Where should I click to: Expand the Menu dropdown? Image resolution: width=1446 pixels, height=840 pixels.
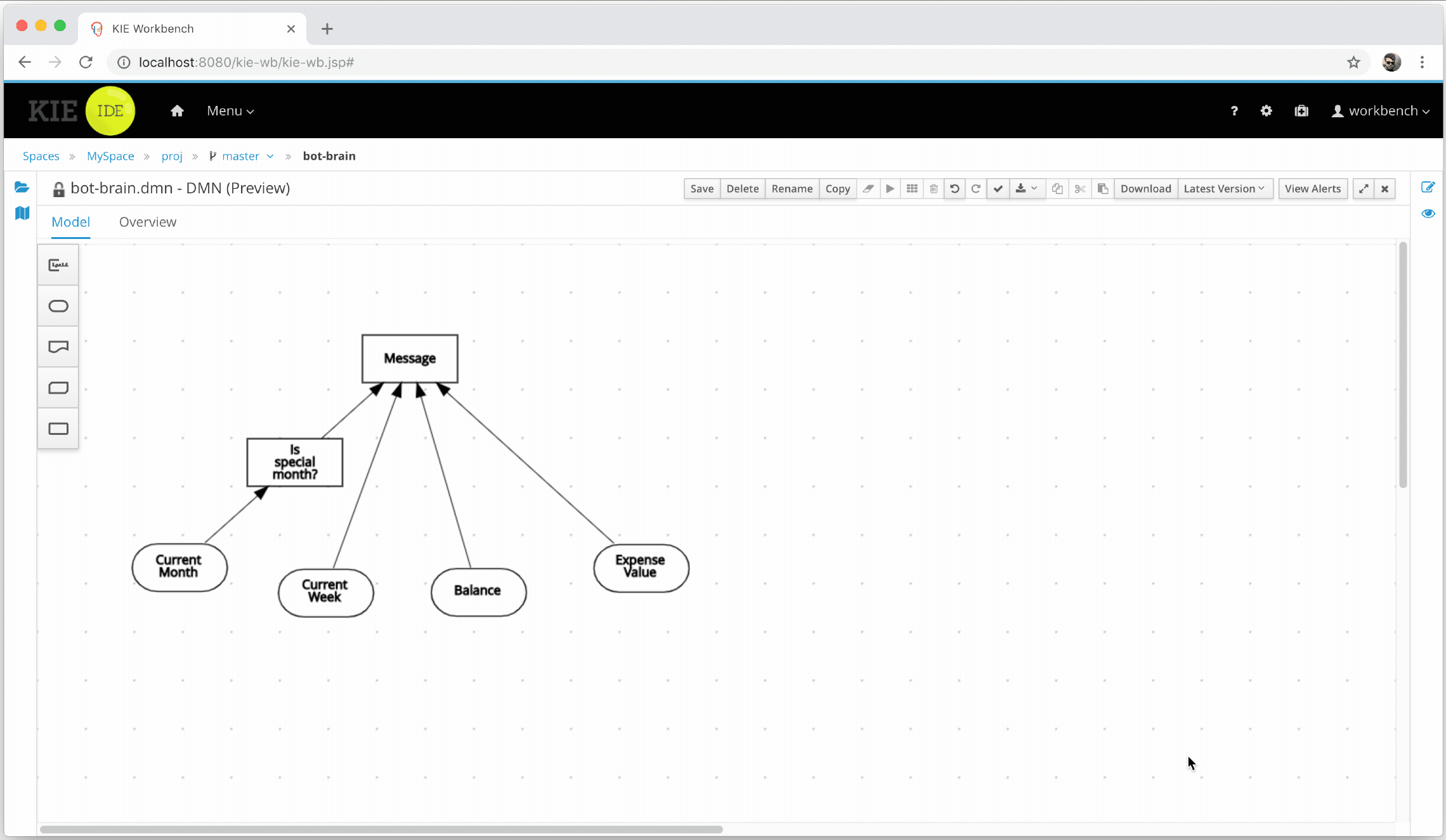pyautogui.click(x=231, y=111)
